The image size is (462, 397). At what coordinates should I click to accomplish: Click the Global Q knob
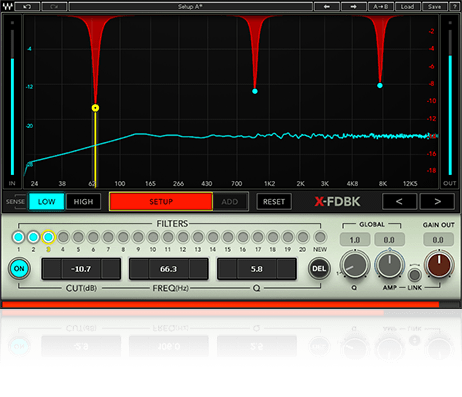[x=355, y=265]
